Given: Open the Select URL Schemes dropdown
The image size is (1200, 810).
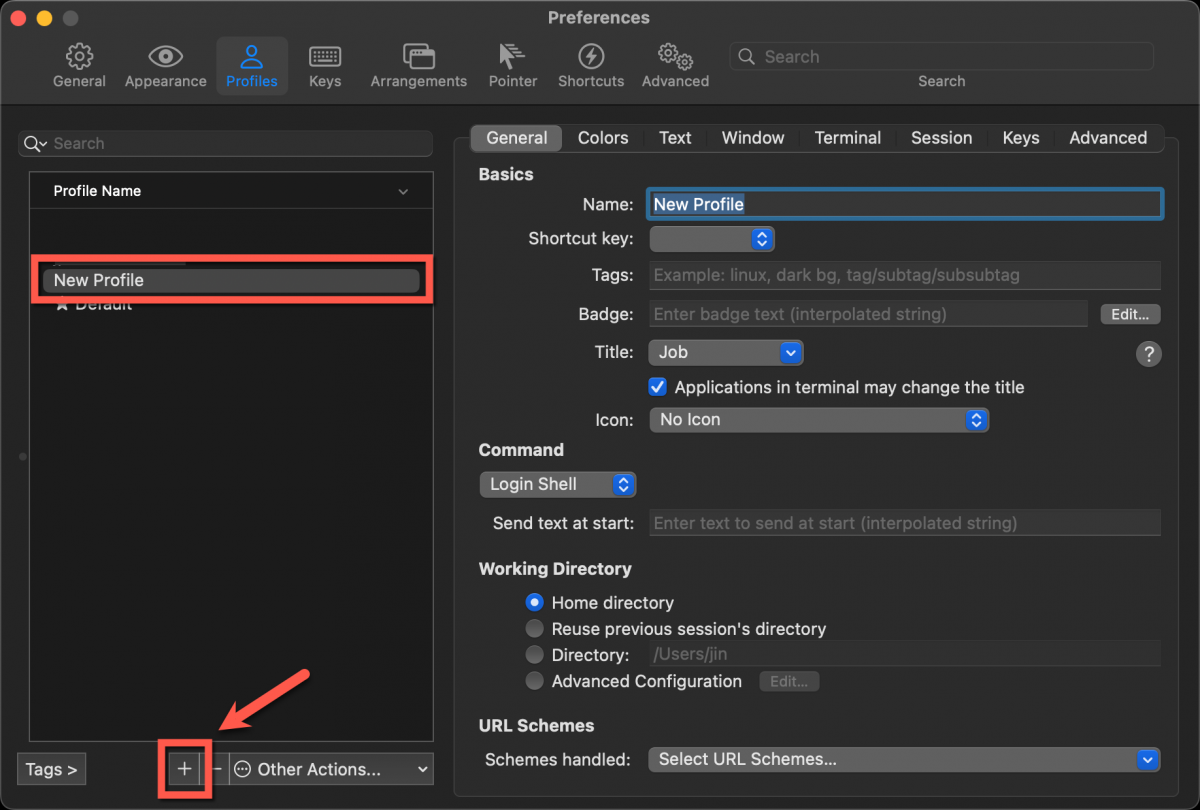Looking at the screenshot, I should (904, 759).
